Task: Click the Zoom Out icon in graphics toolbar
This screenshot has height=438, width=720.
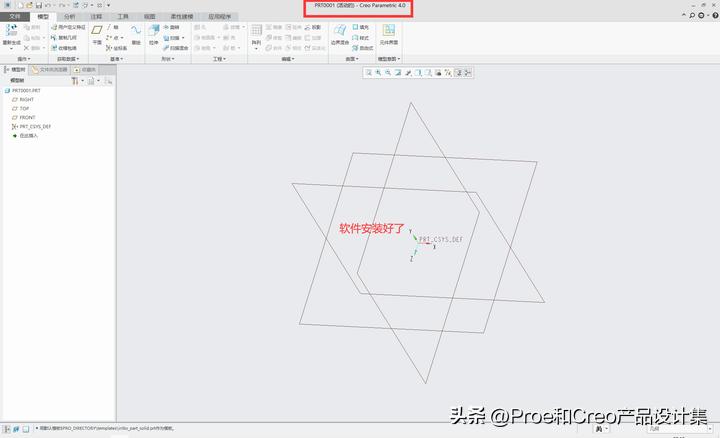Action: [388, 73]
